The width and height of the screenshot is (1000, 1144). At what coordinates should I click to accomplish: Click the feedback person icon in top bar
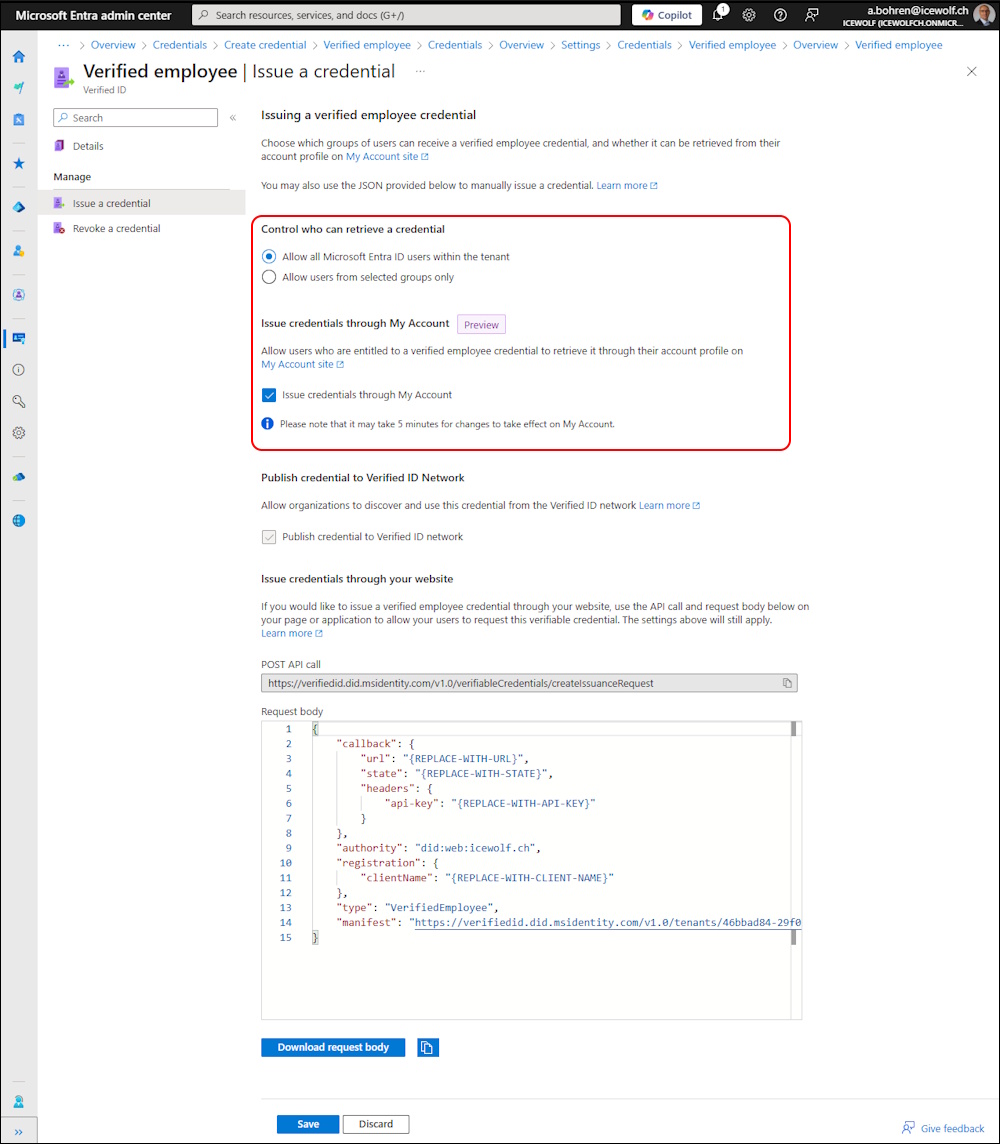812,15
